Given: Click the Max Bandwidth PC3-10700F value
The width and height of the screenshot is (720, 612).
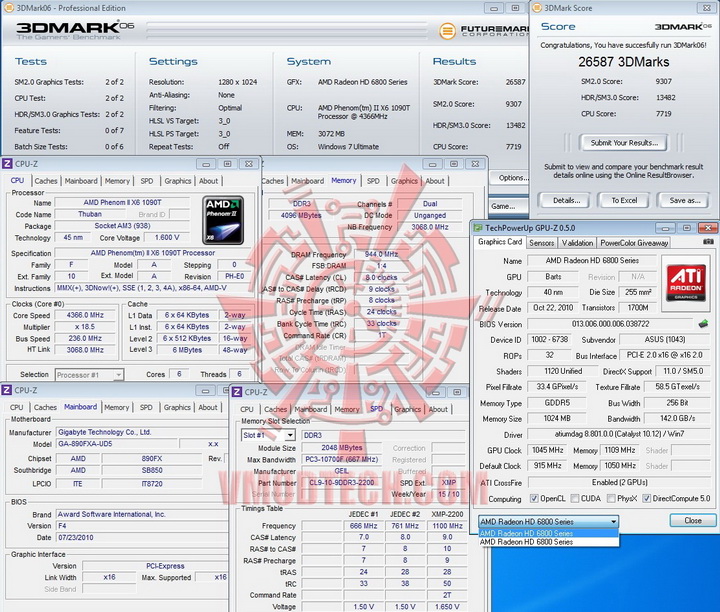Looking at the screenshot, I should pyautogui.click(x=342, y=460).
